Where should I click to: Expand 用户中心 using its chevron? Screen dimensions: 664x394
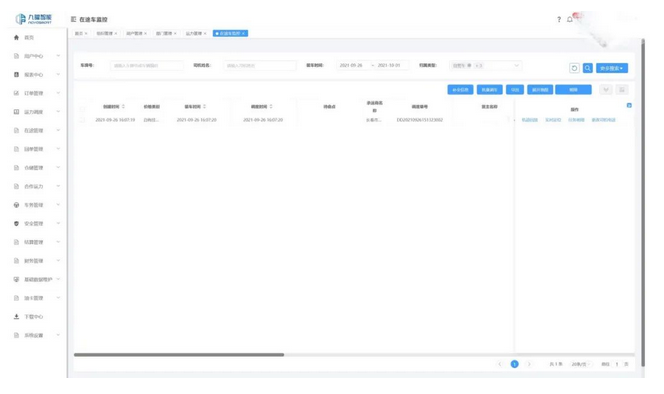coord(58,56)
